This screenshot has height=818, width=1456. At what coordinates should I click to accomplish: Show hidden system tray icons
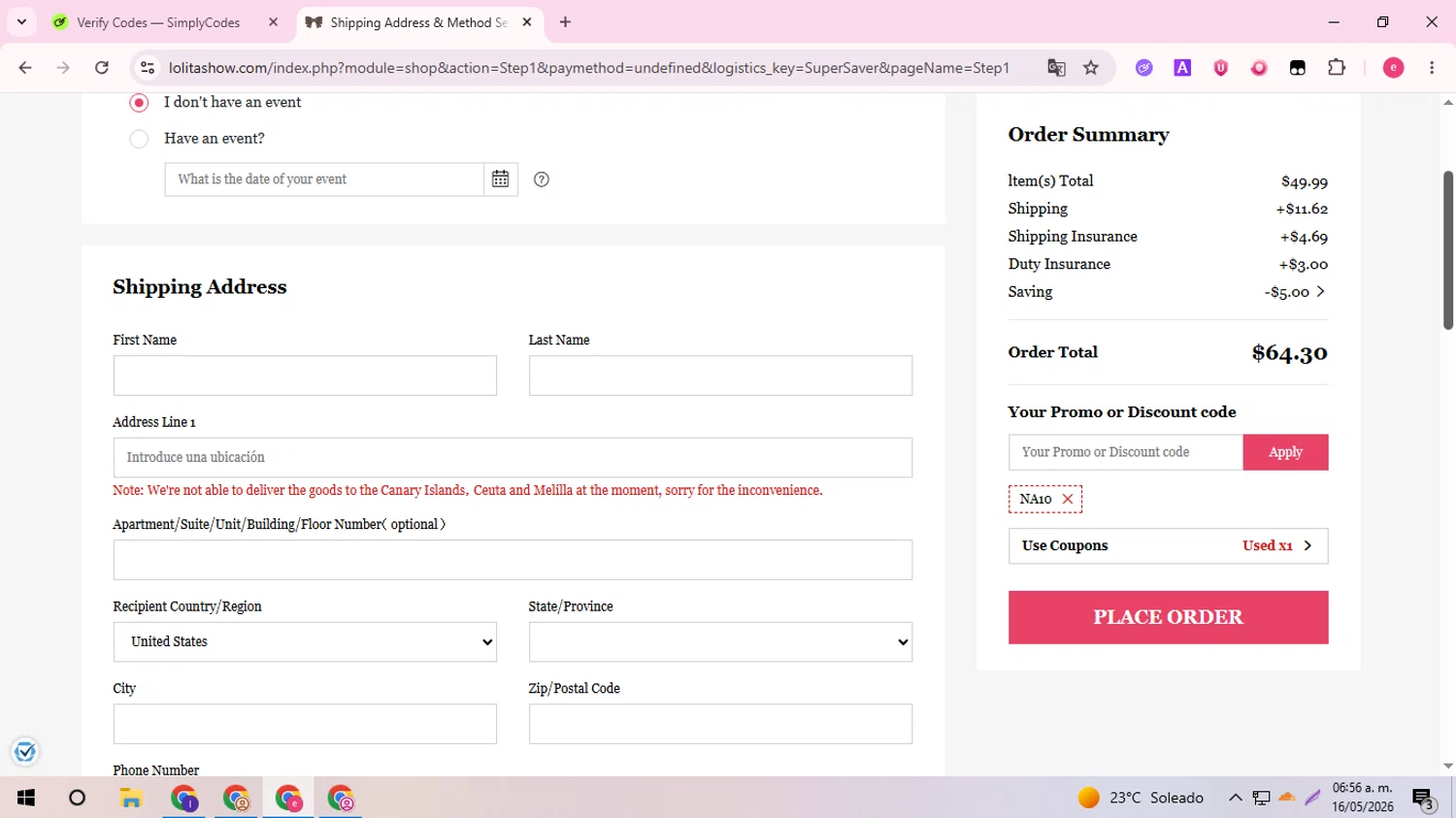1236,798
